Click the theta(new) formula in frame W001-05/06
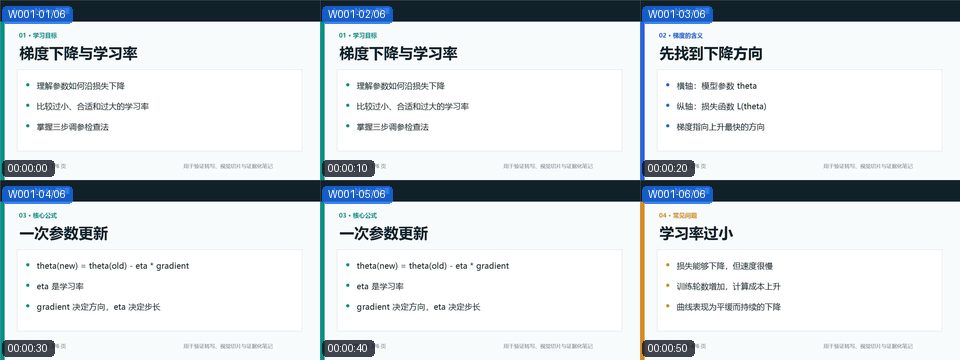Image resolution: width=960 pixels, height=360 pixels. click(433, 266)
